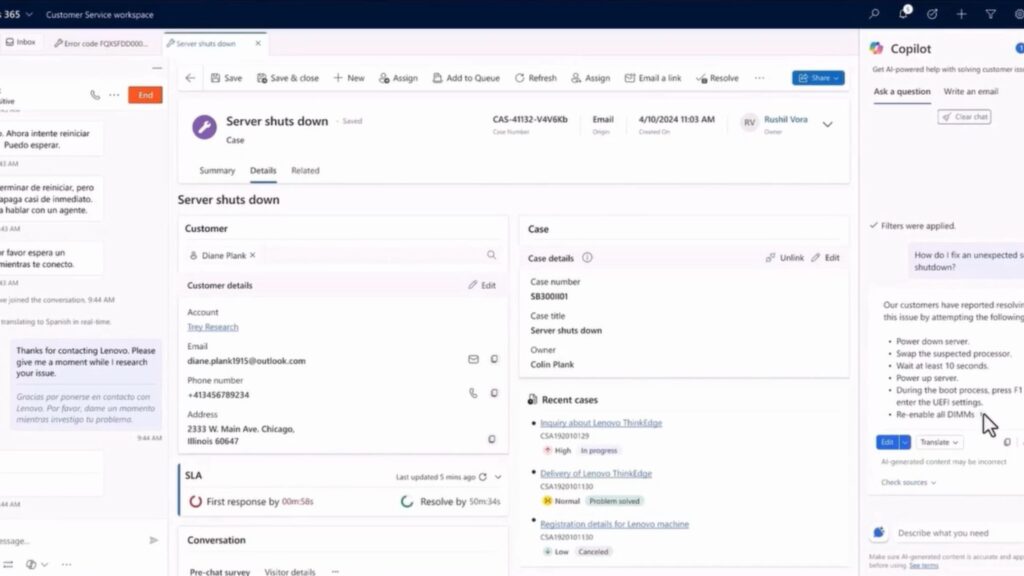This screenshot has height=576, width=1024.
Task: Switch Copilot to Write an email
Action: 971,91
